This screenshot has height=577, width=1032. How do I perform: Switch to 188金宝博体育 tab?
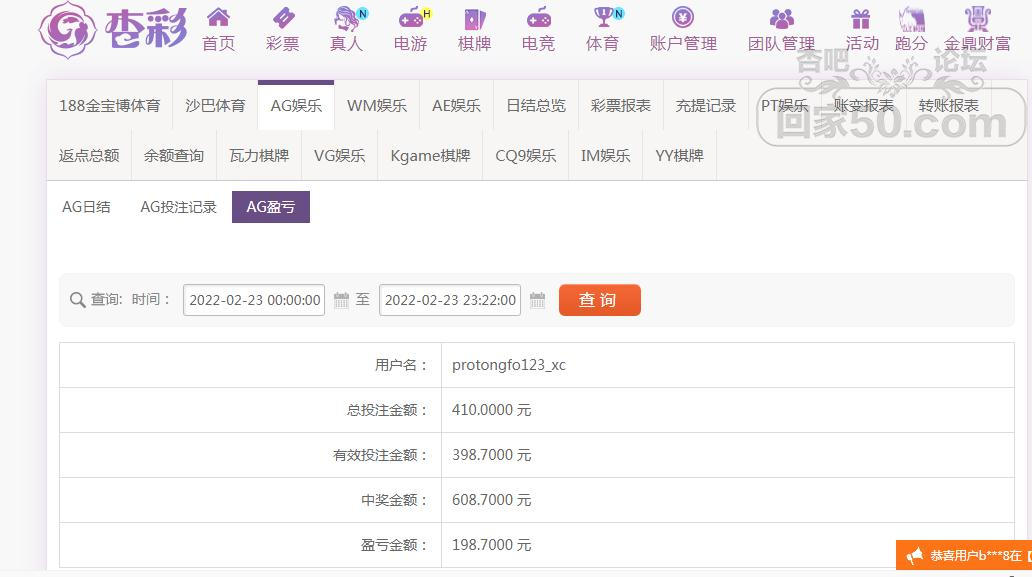click(x=109, y=105)
